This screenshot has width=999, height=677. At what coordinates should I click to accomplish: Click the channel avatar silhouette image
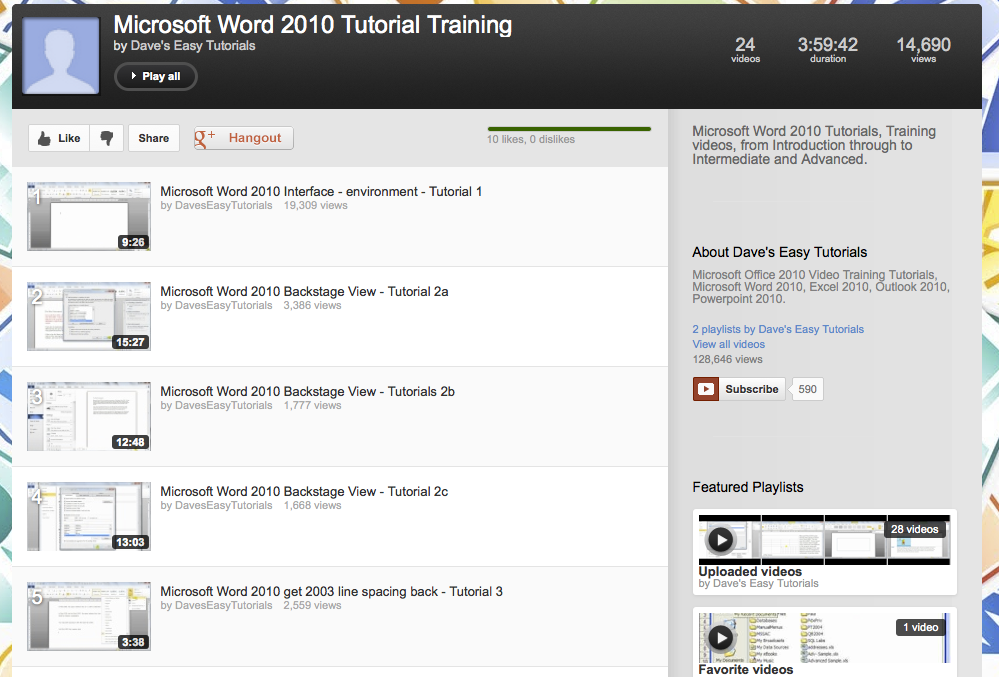click(x=61, y=56)
